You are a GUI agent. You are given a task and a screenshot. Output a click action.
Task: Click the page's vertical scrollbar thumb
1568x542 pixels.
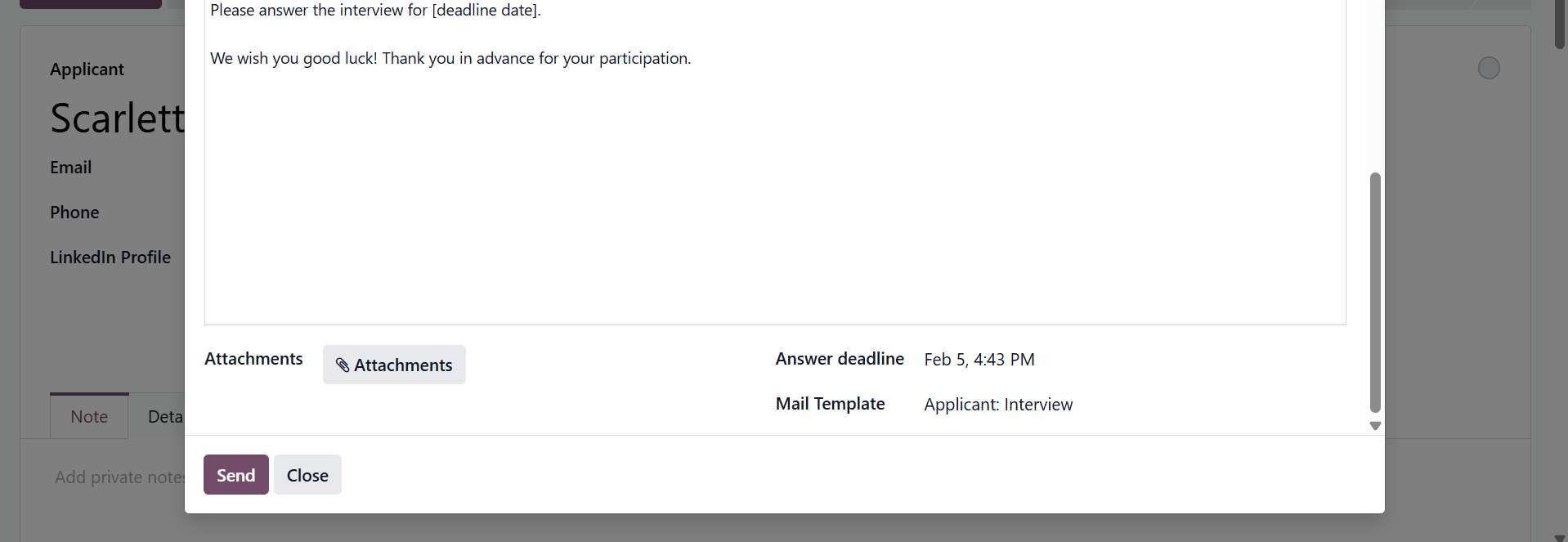click(1559, 25)
